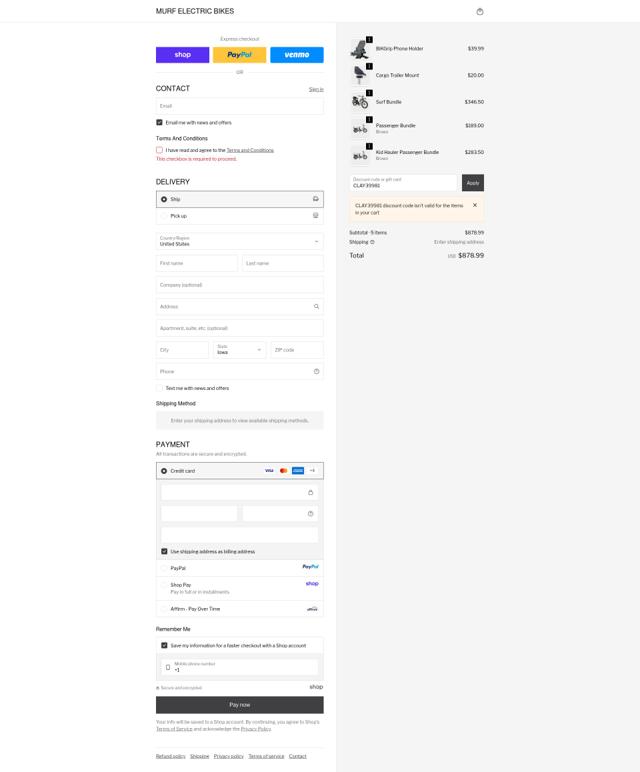Select Affirm - Pay Over Time option
Screen dimensions: 640x772
point(240,609)
